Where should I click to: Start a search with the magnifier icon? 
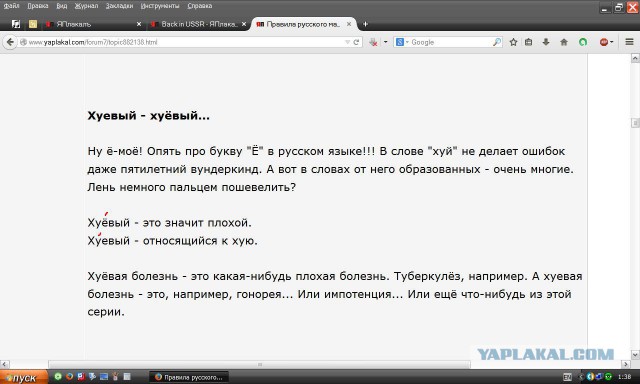tap(497, 42)
